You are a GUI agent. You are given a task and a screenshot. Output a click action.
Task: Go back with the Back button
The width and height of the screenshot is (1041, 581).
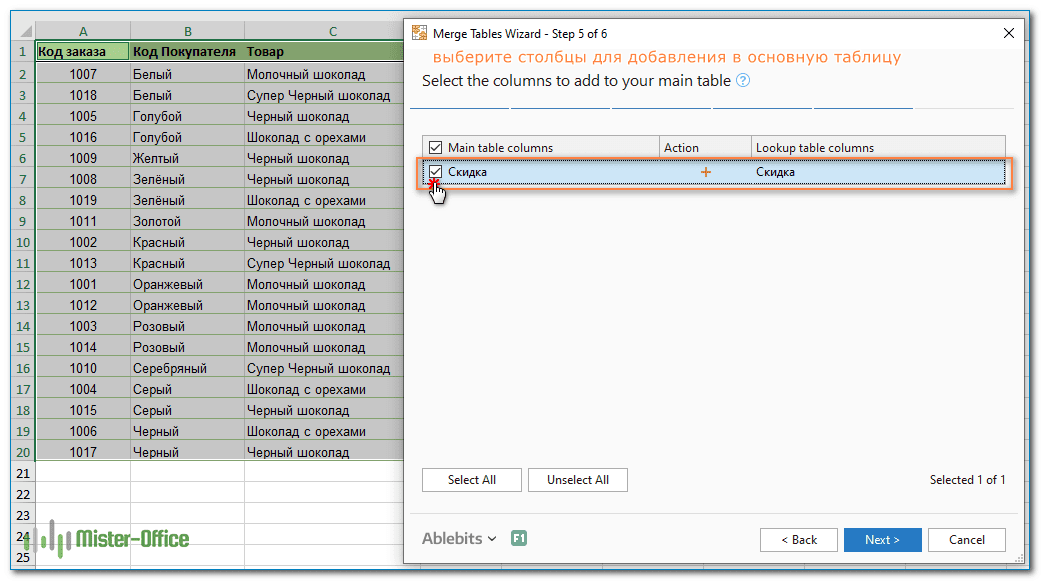coord(799,540)
